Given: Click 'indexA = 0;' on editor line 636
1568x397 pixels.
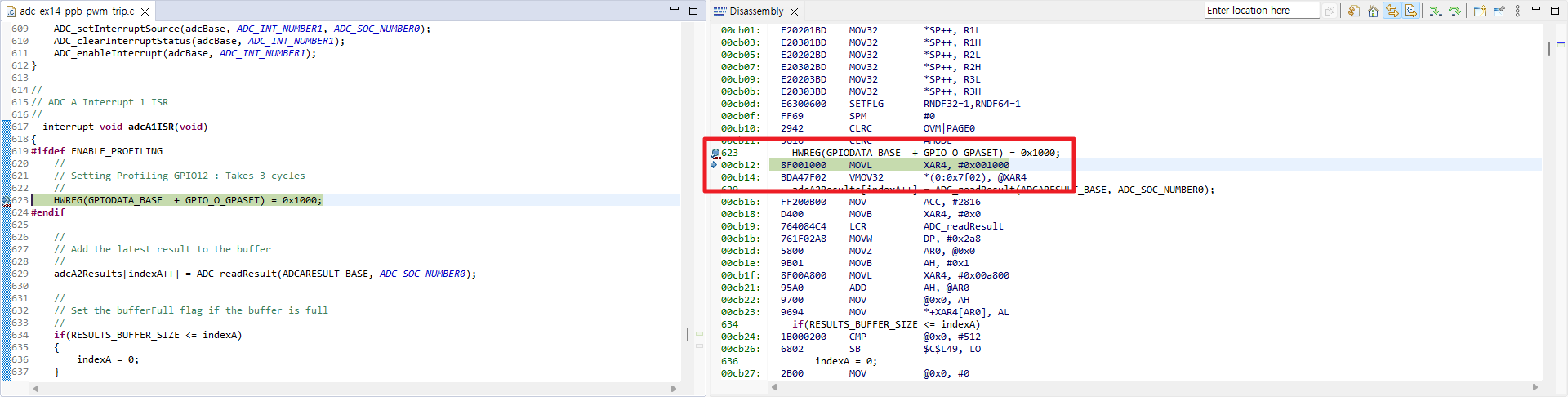Looking at the screenshot, I should [x=108, y=359].
